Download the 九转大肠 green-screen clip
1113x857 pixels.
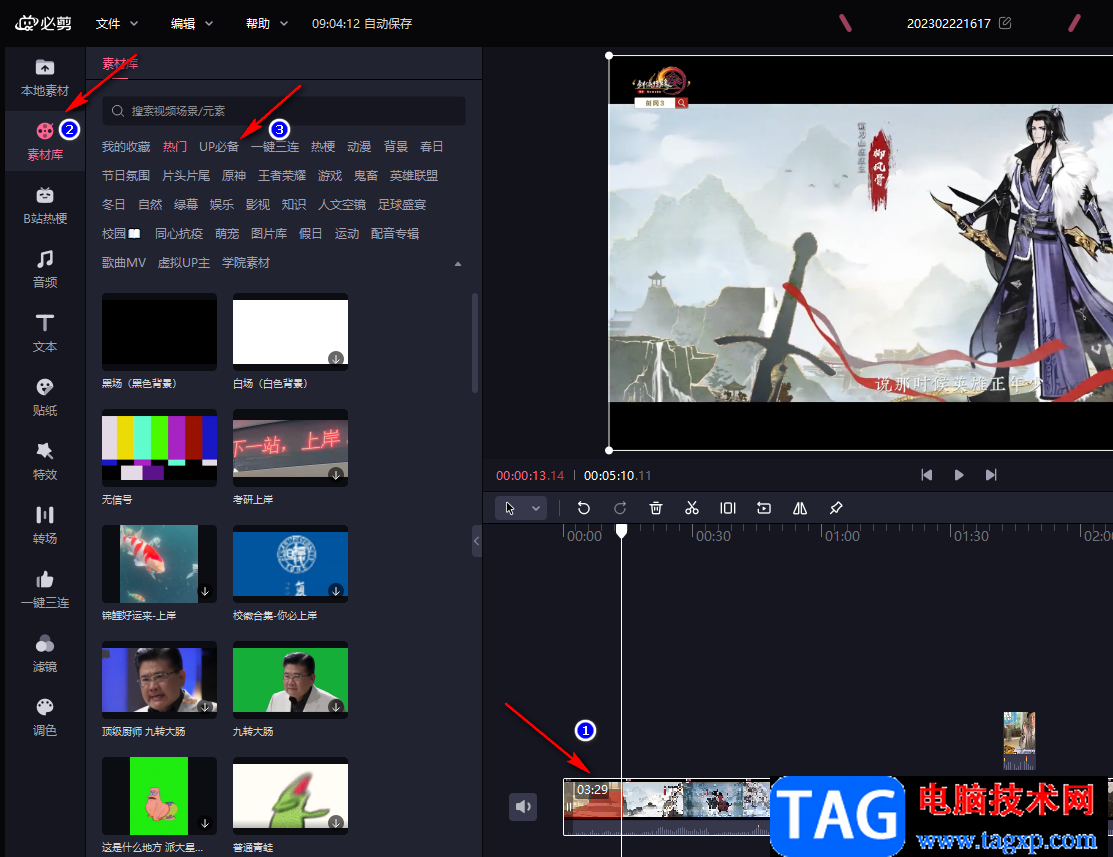(336, 706)
